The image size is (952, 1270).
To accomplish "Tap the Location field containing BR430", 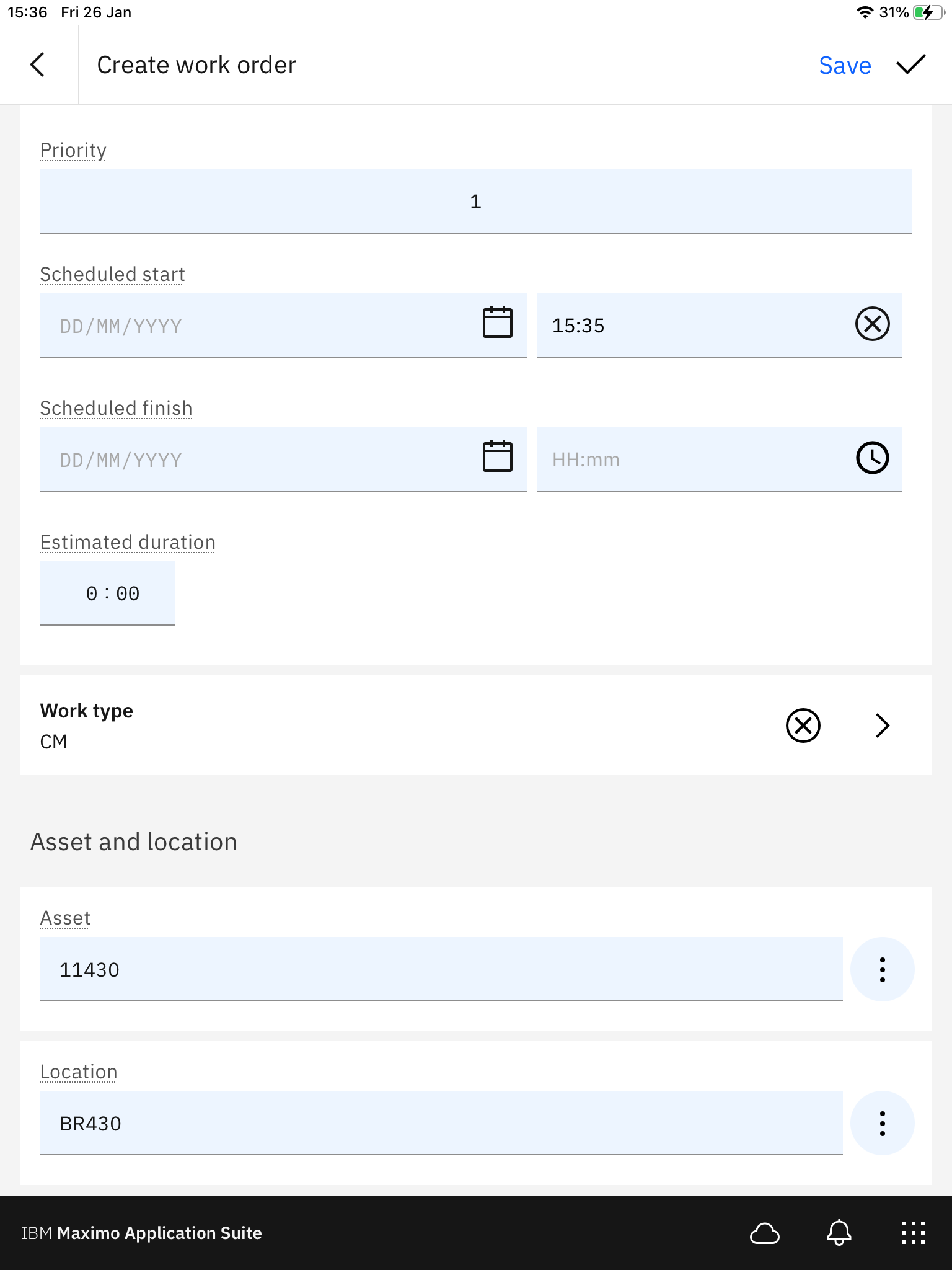I will coord(441,1123).
